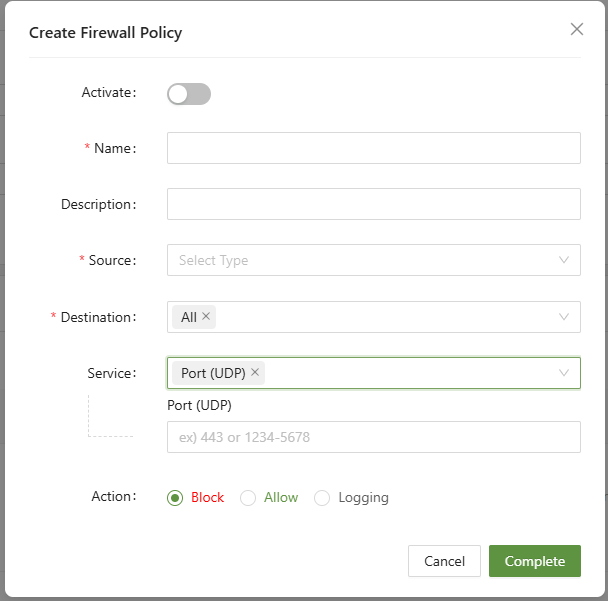Enable the Activate toggle switch
Image resolution: width=608 pixels, height=601 pixels.
coord(189,94)
